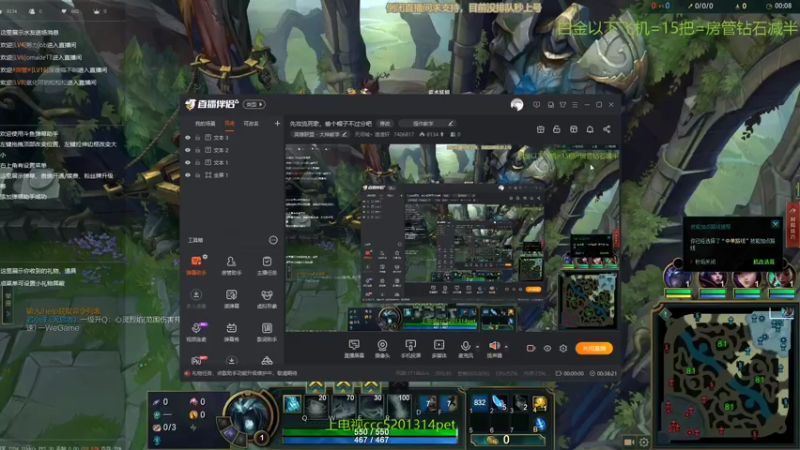Screen dimensions: 800x450
Task: Hide the 文本 2 layer via eye icon
Action: (188, 150)
